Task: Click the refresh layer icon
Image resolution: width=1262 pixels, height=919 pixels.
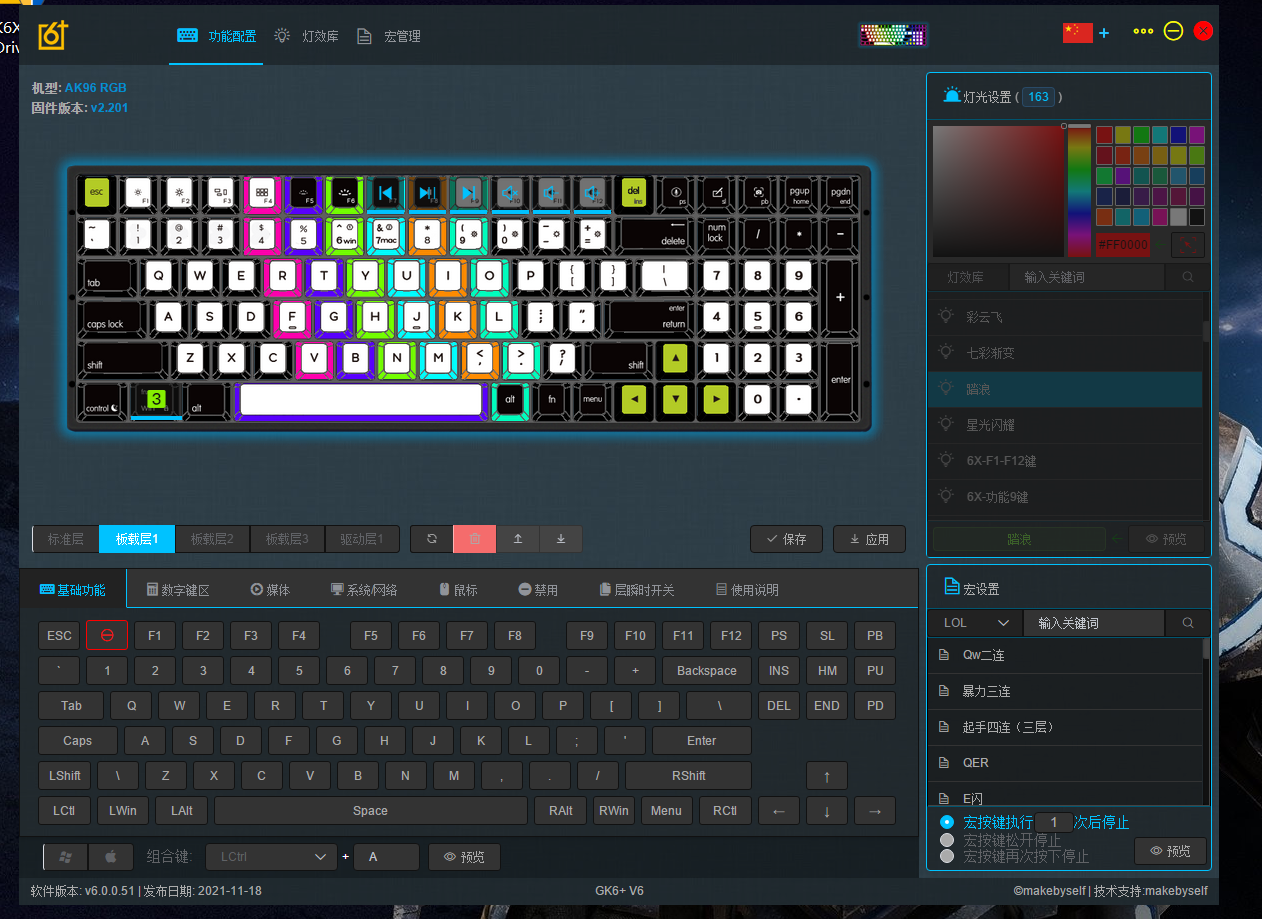Action: coord(432,539)
